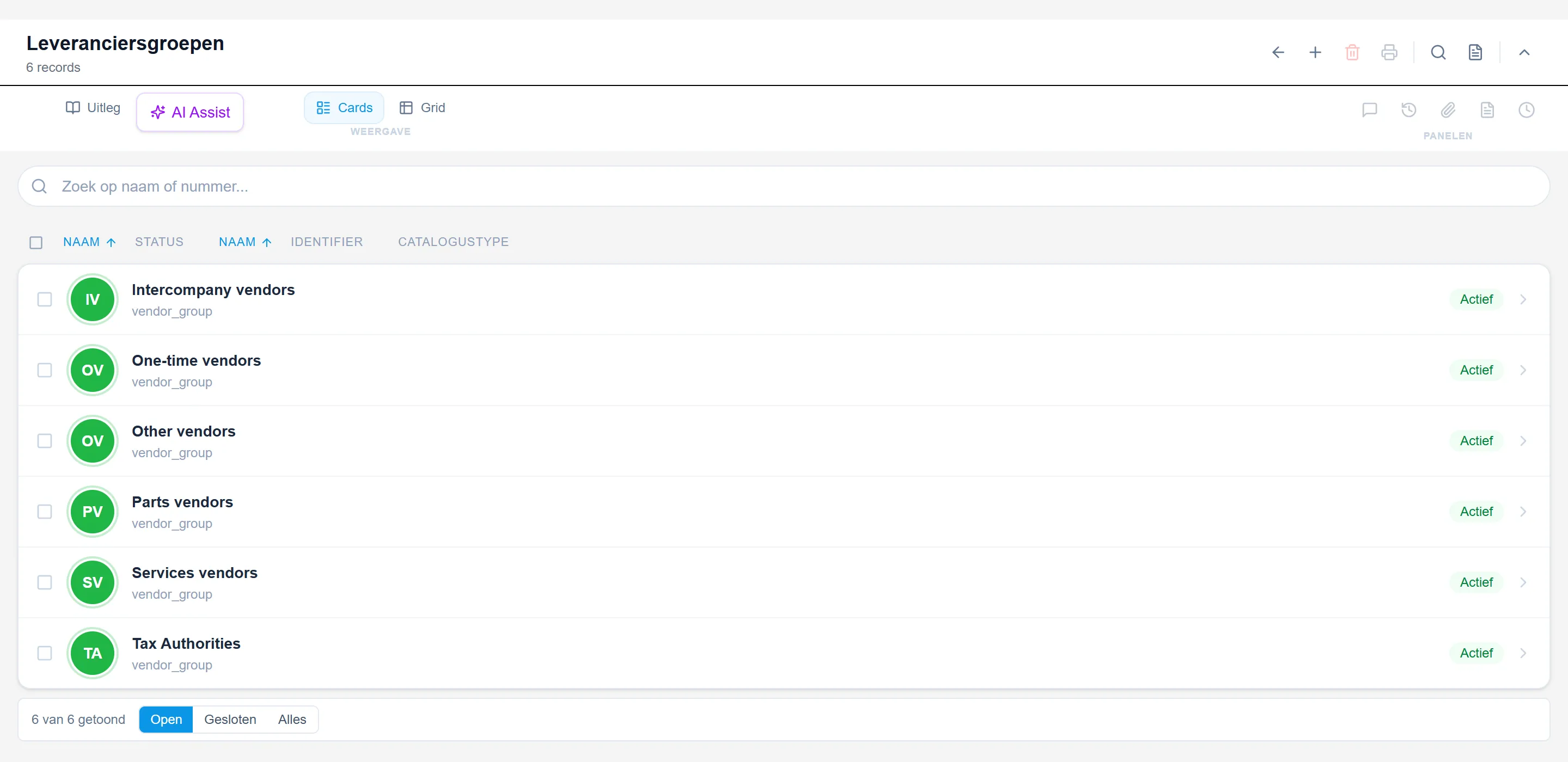Click the PV avatar for Parts vendors
The width and height of the screenshot is (1568, 762).
92,511
